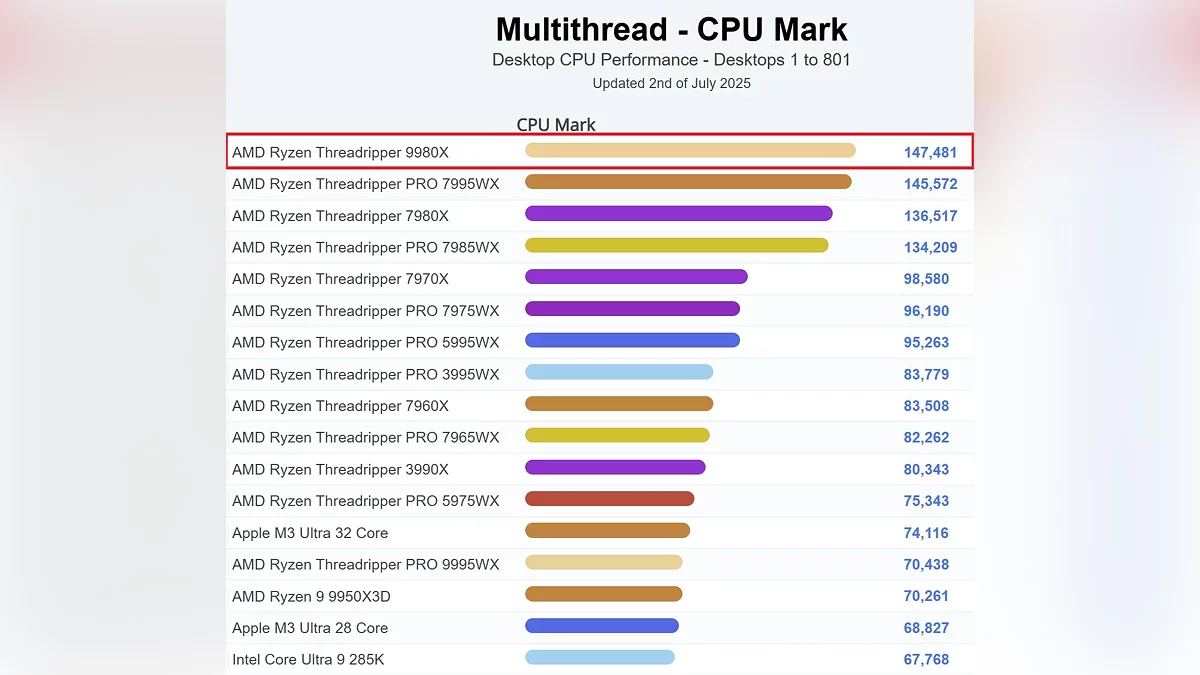Screen dimensions: 1200x675
Task: Select the Intel Core Ultra 9 285K link
Action: click(308, 660)
